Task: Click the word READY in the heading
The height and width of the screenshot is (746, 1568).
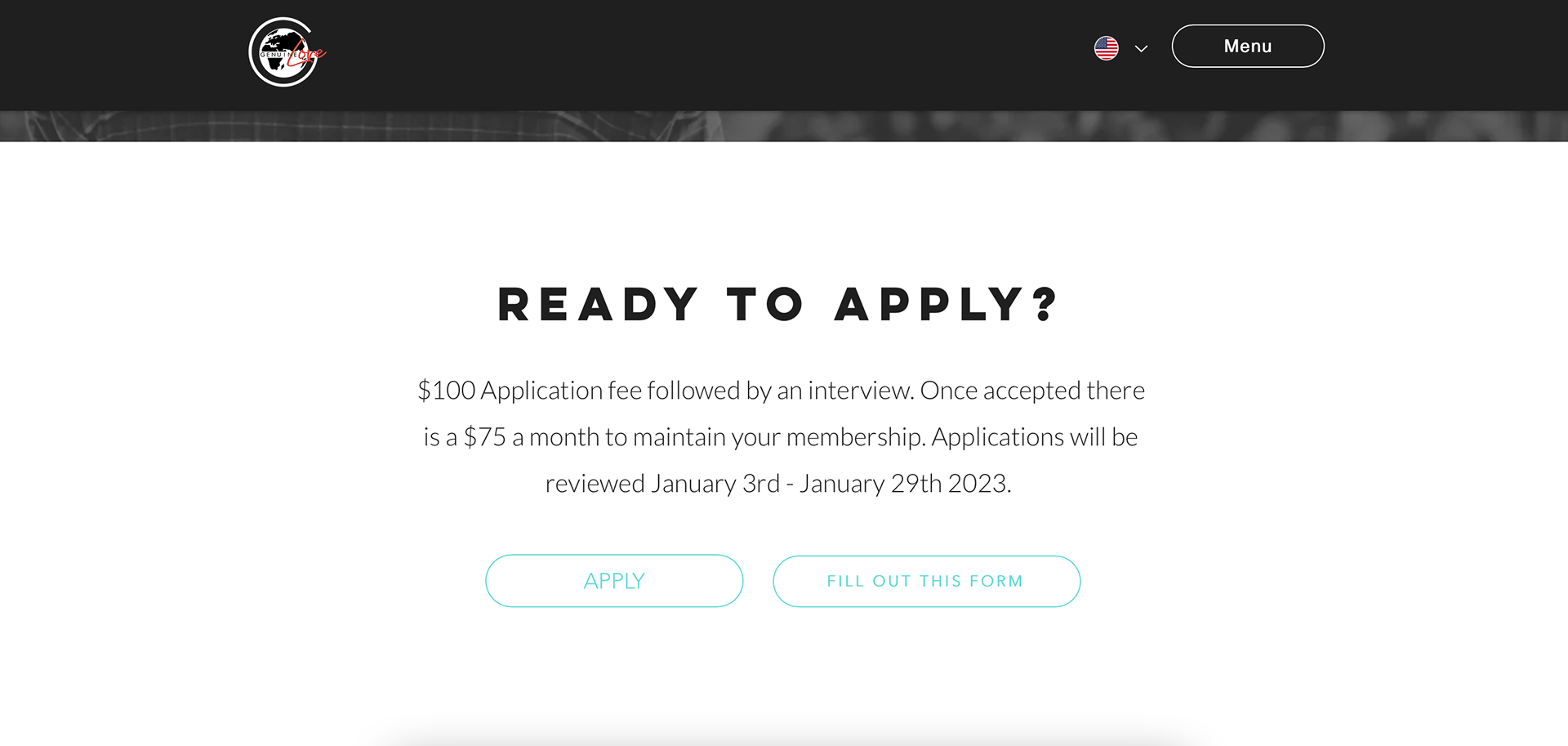Action: tap(598, 305)
